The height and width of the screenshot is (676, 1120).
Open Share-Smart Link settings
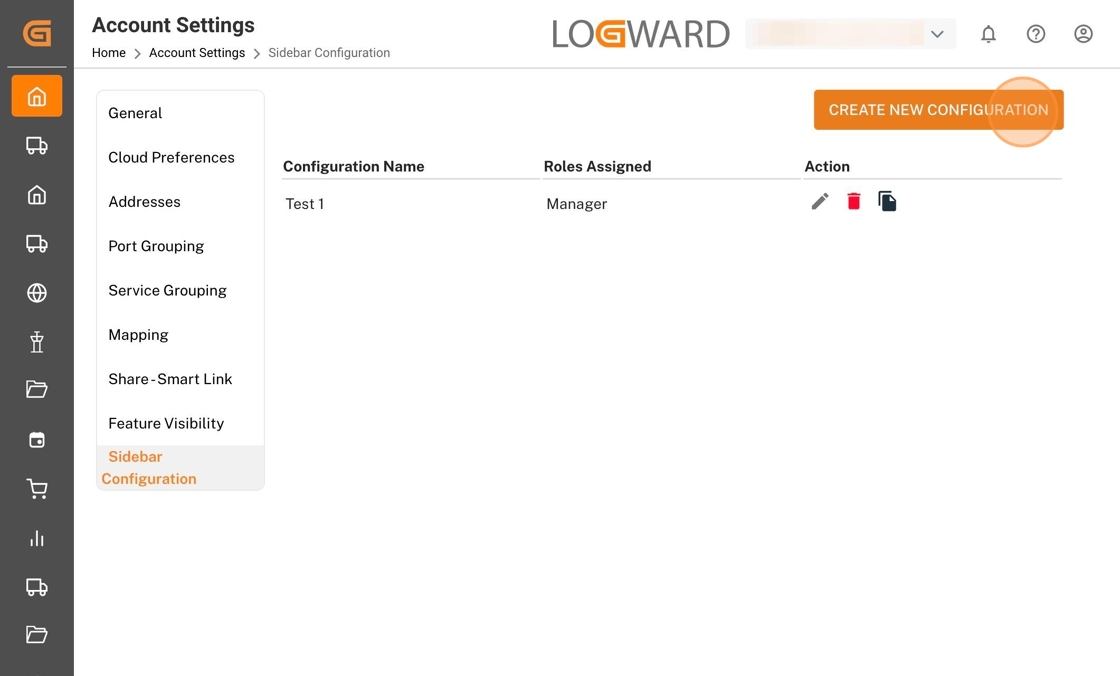point(180,379)
